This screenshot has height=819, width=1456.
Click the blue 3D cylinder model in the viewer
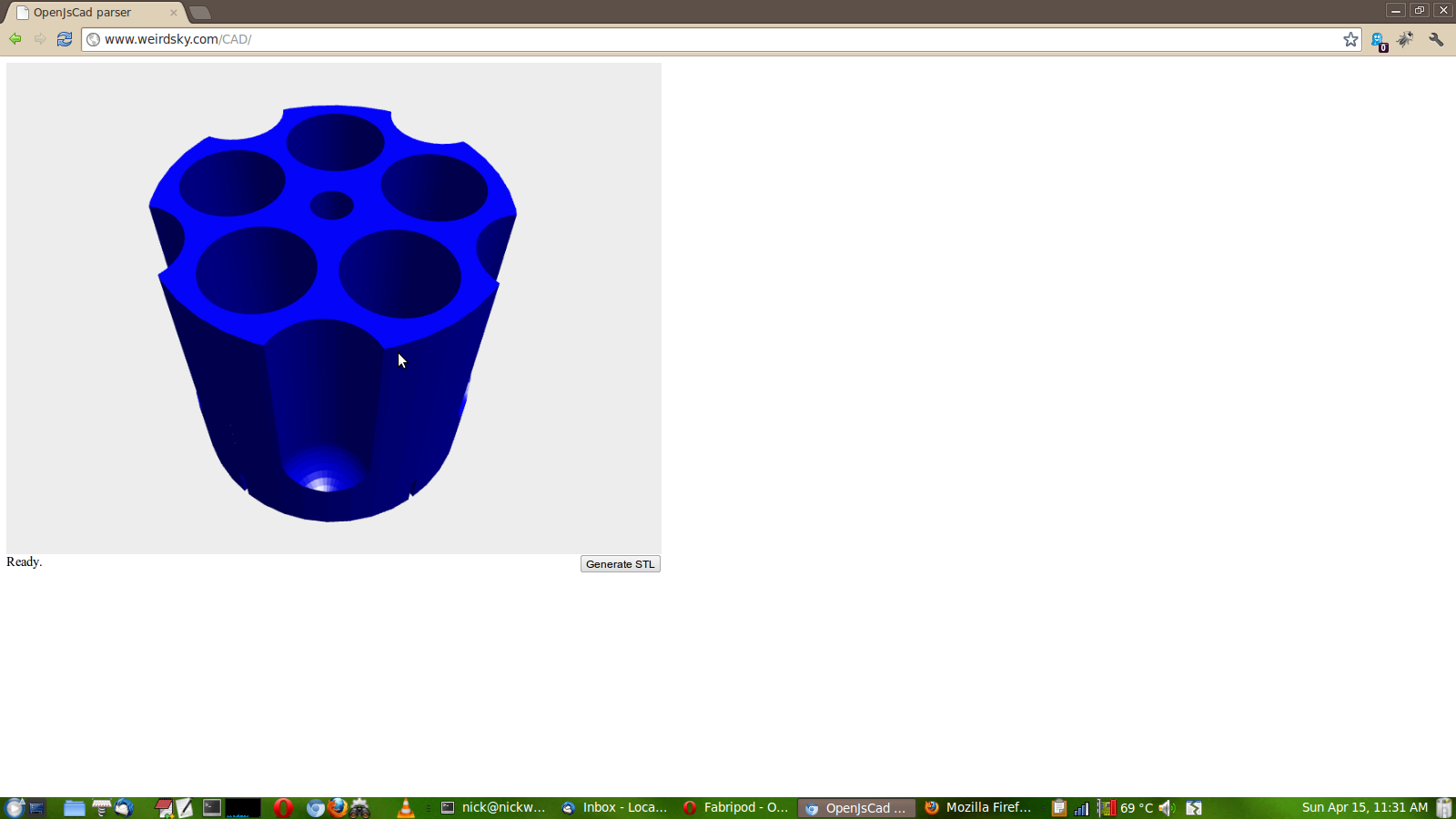coord(333,312)
